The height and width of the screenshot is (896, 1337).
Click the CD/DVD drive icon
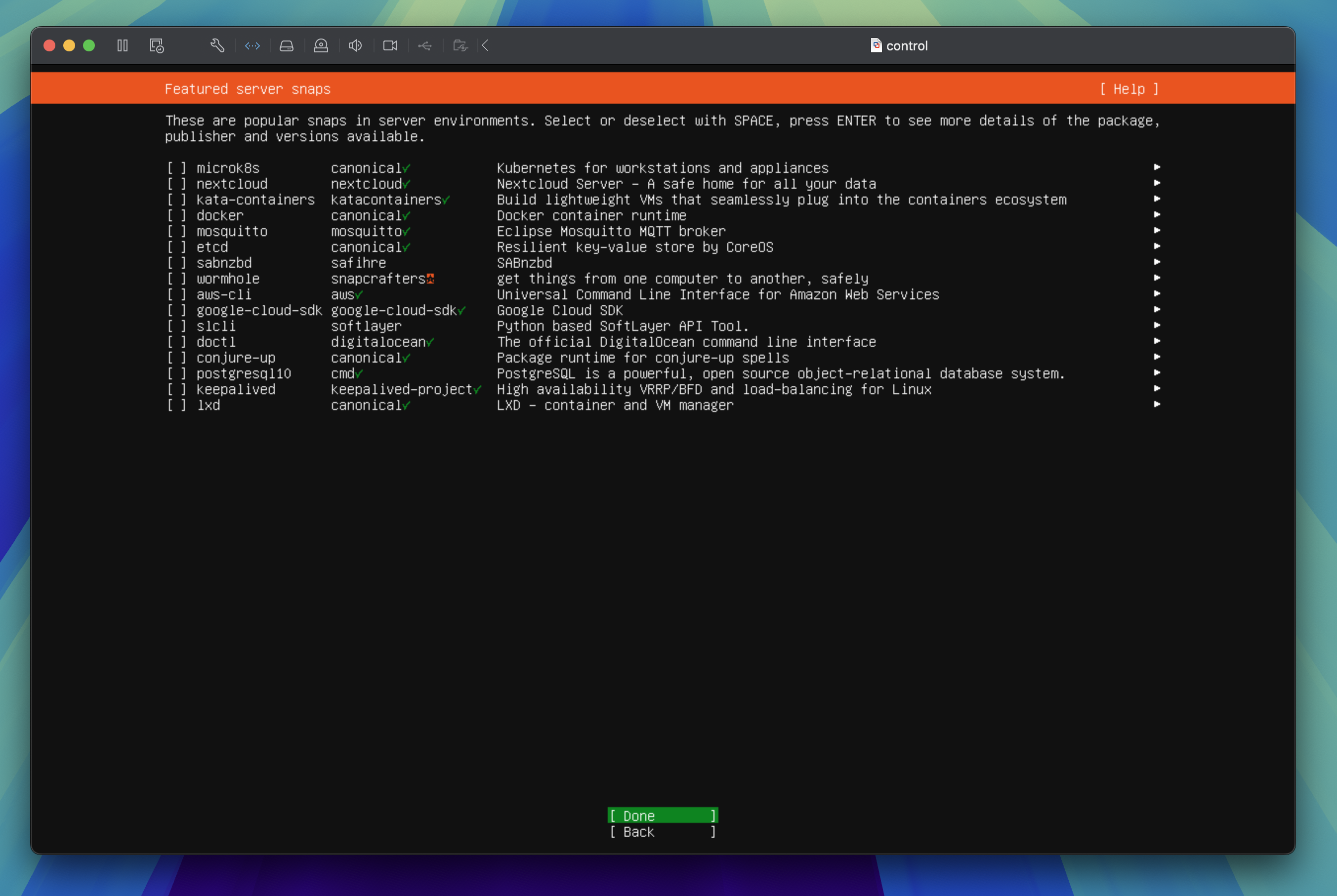click(321, 46)
